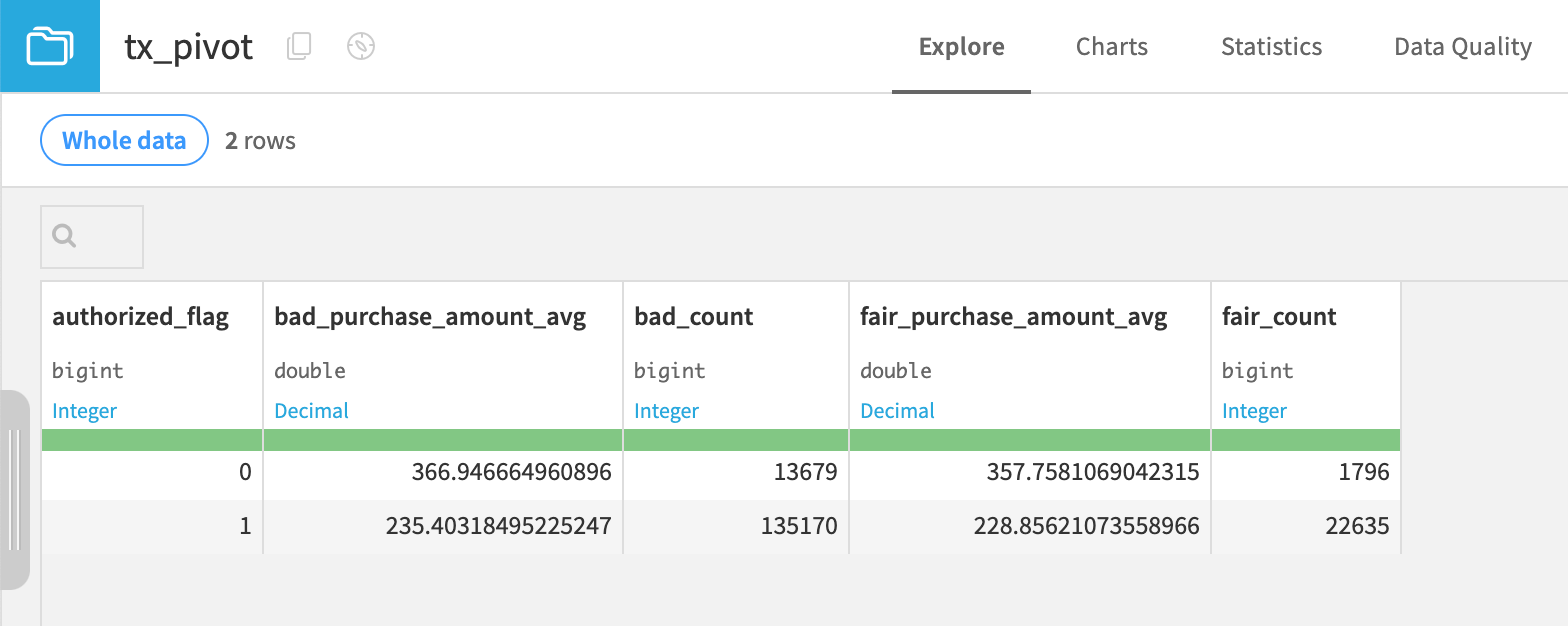Open the authorized_flag column header menu
The height and width of the screenshot is (626, 1568).
(x=141, y=317)
